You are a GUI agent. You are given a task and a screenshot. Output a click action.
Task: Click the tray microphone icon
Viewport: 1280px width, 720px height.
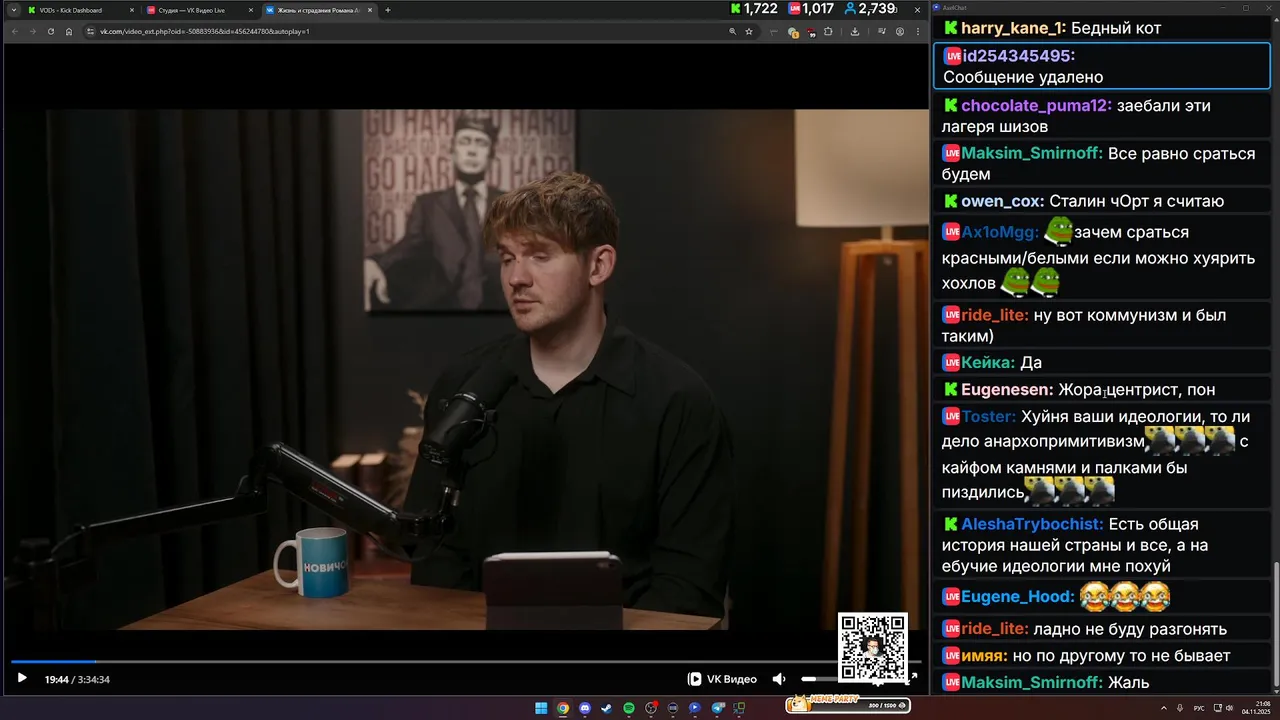point(1180,708)
